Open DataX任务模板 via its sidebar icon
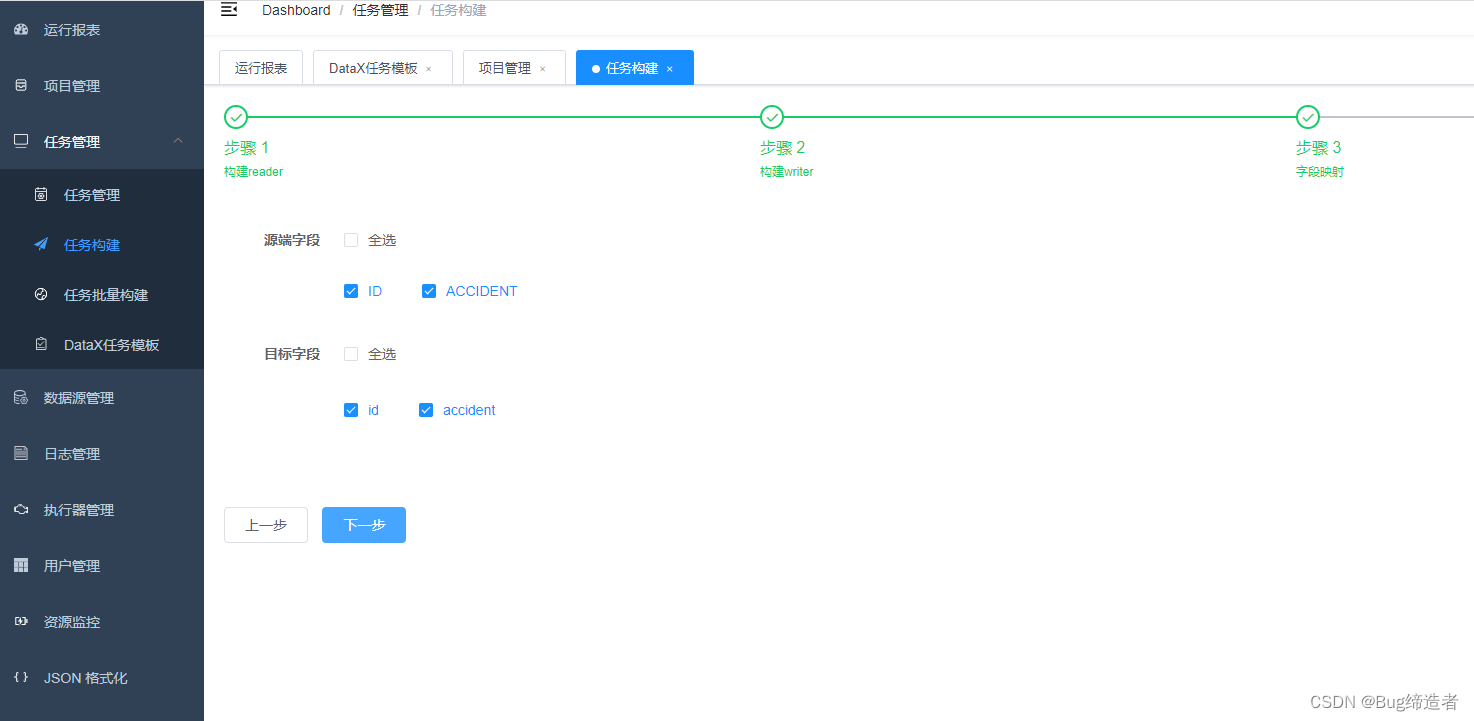1474x721 pixels. tap(40, 344)
